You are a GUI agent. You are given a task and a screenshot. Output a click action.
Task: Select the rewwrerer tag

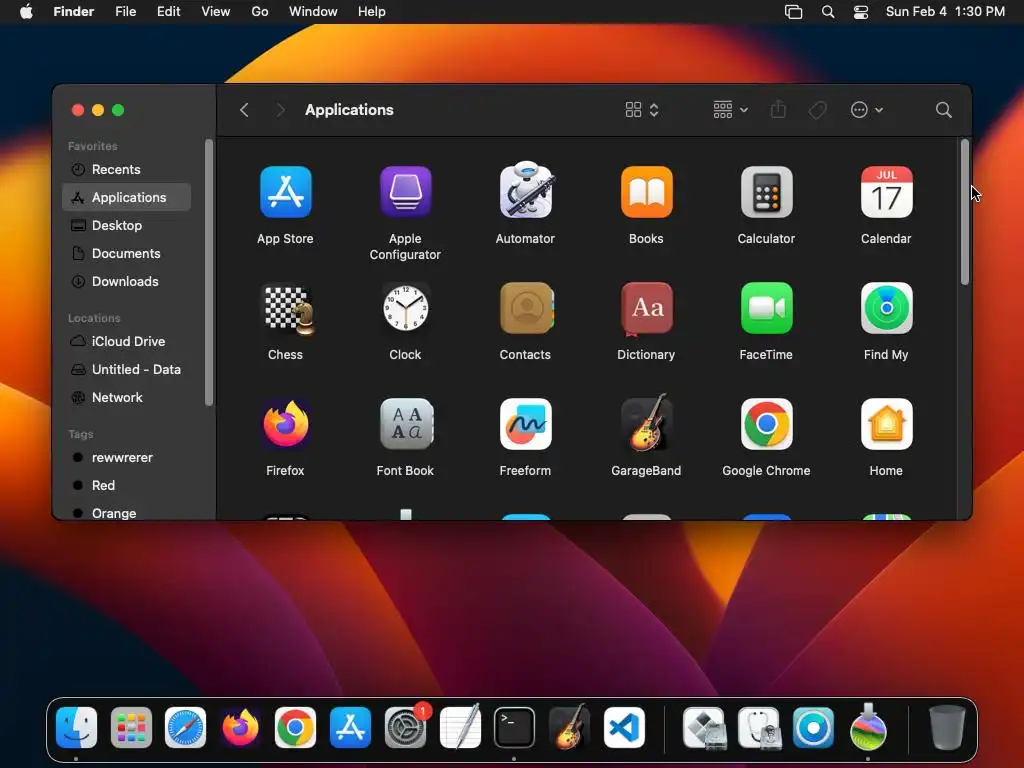tap(127, 458)
